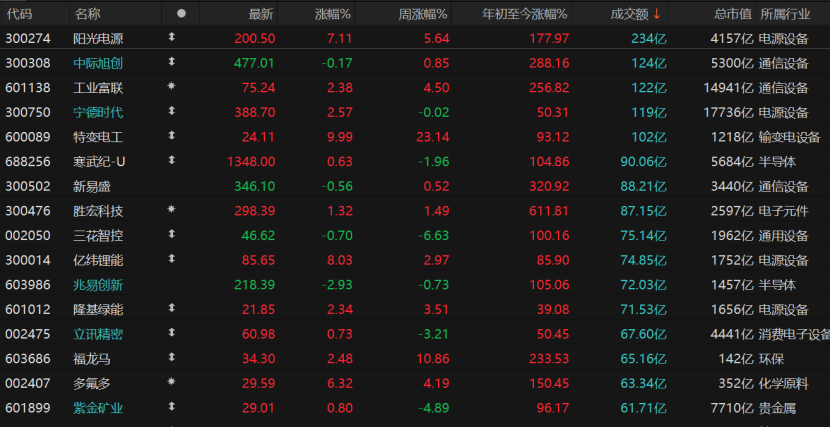Click the marker icon beside 紫金矿业

171,407
